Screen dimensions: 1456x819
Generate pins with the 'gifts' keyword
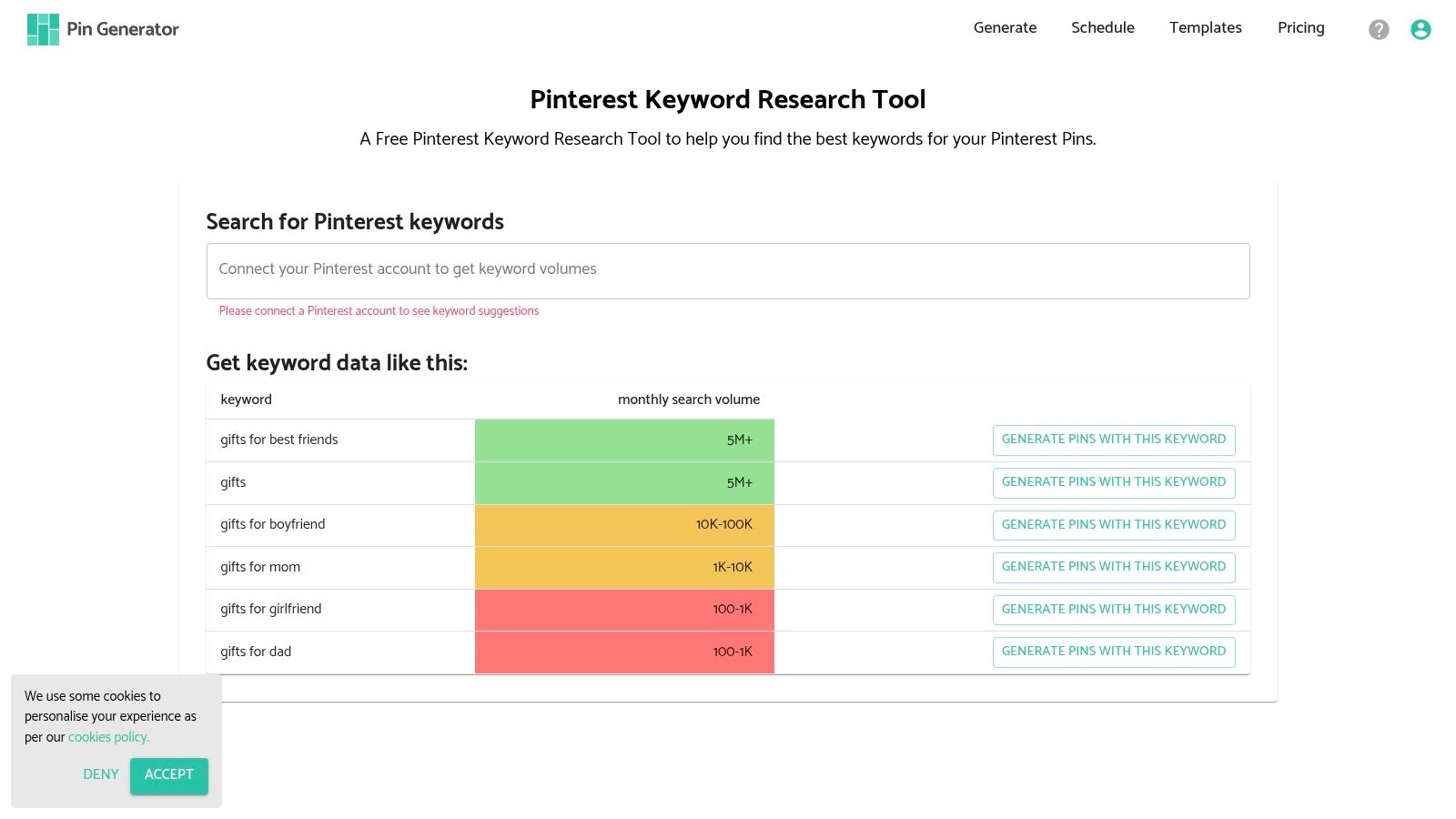point(1113,482)
